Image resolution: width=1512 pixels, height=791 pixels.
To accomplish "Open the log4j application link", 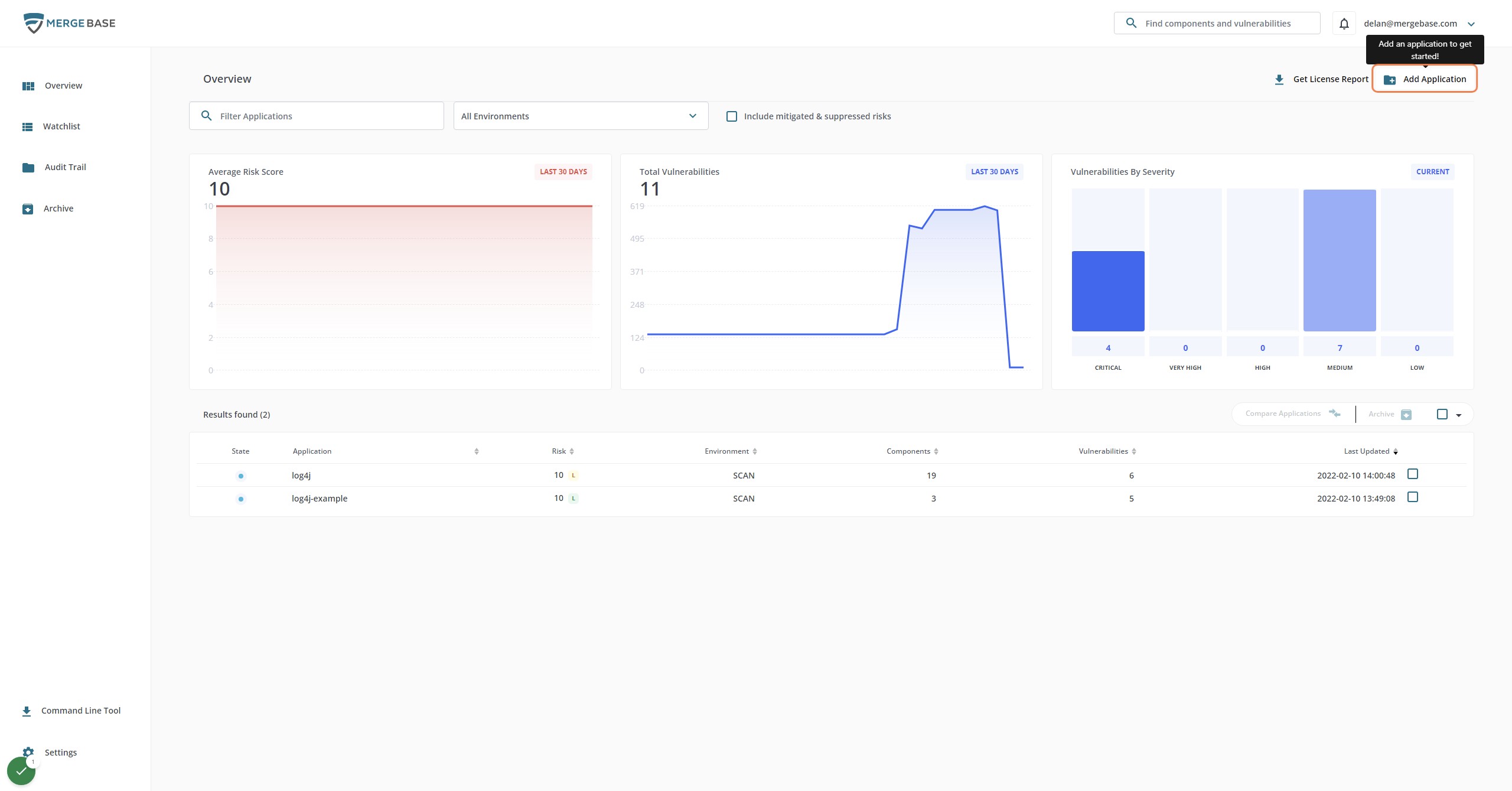I will [301, 476].
